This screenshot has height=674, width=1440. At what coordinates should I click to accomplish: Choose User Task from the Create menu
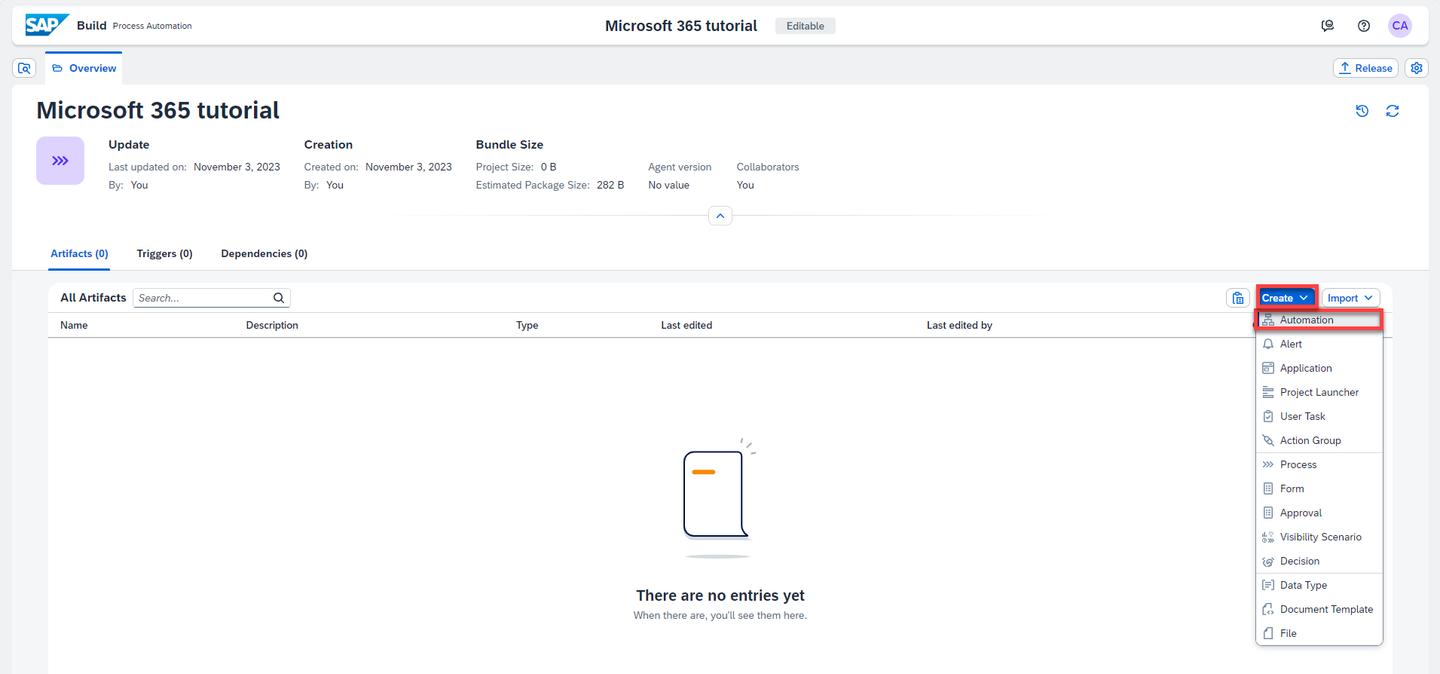coord(1319,416)
